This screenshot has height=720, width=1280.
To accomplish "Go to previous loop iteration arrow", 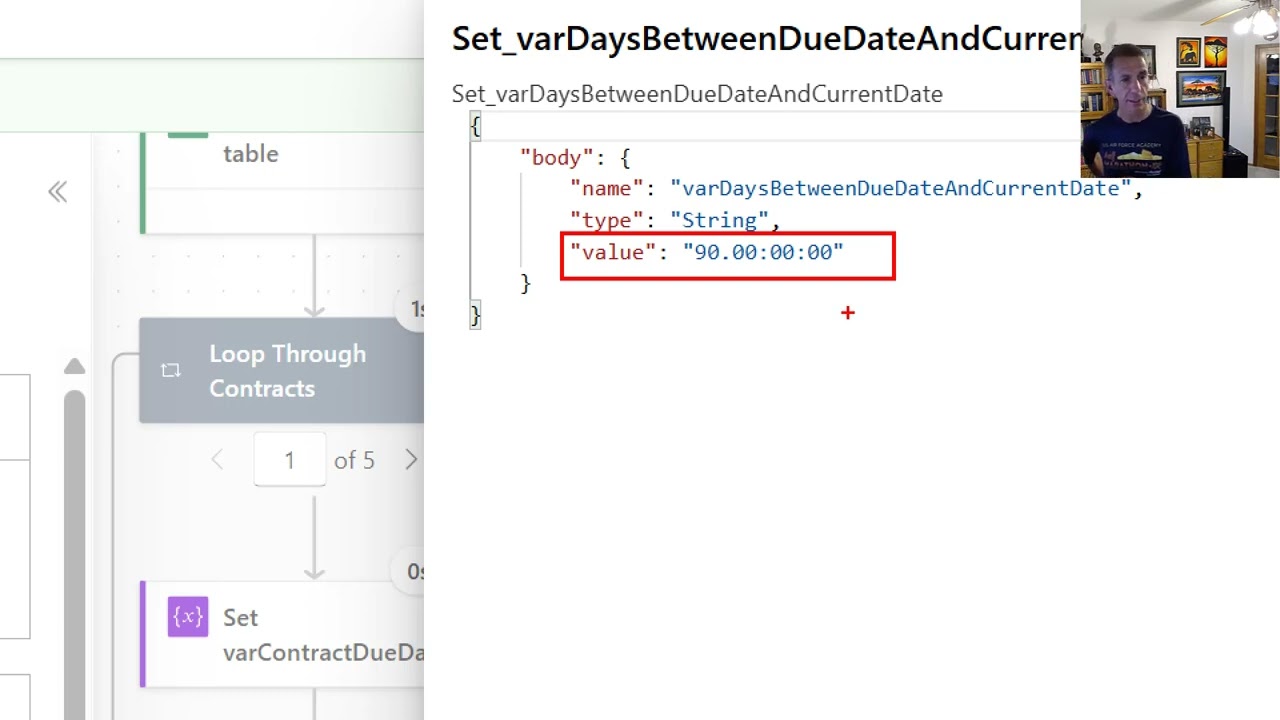I will pos(218,460).
